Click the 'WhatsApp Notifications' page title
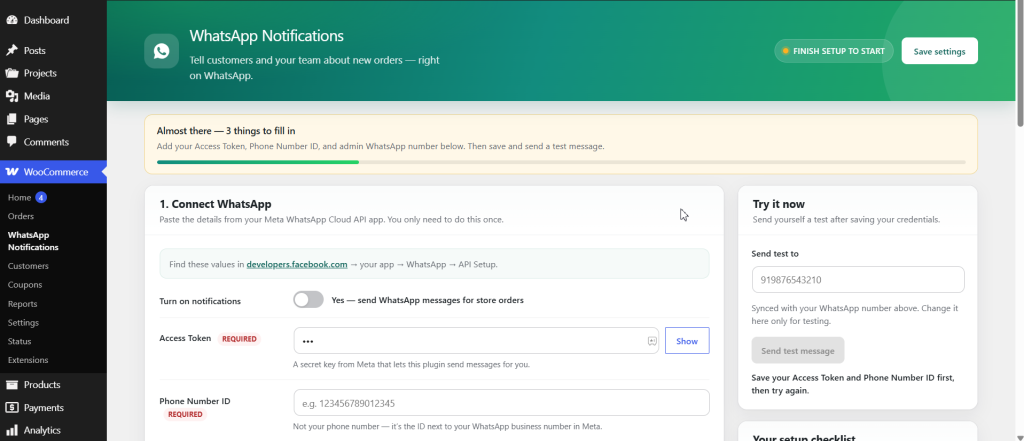 [x=266, y=35]
